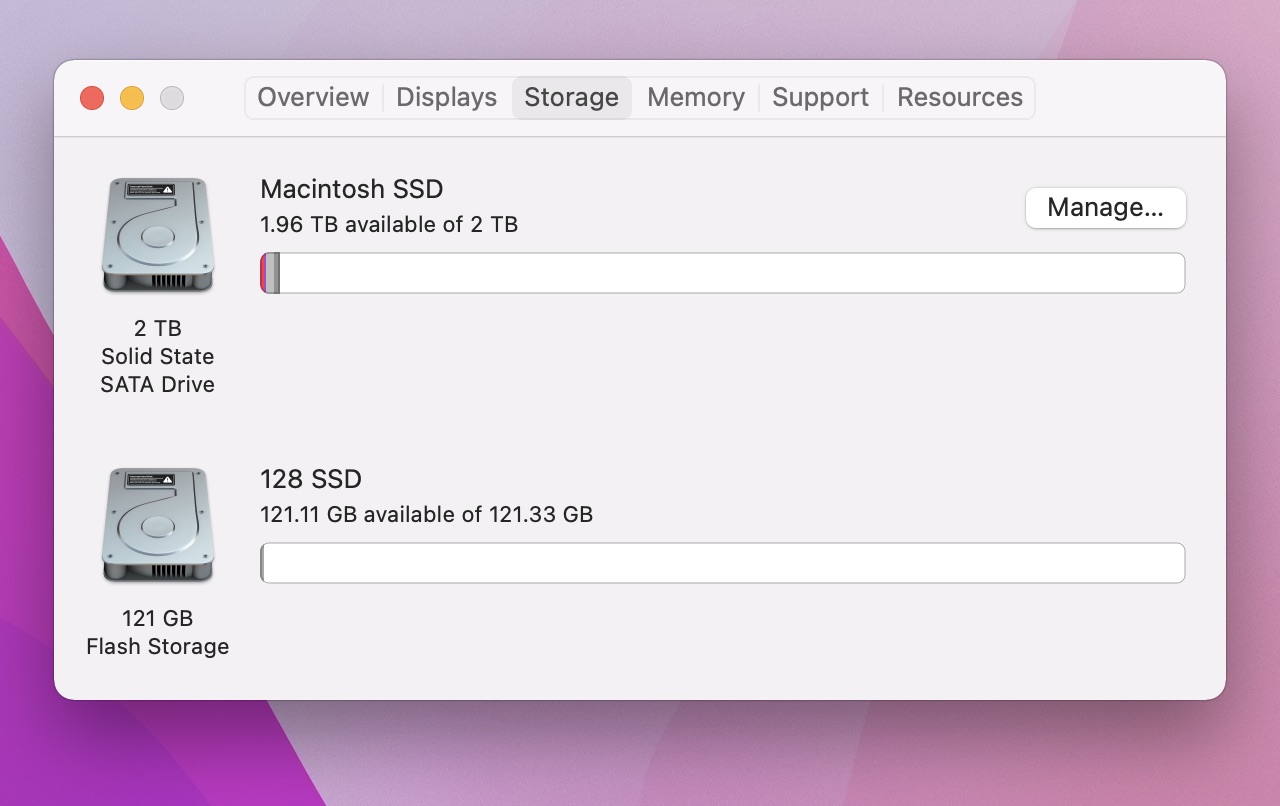The height and width of the screenshot is (806, 1280).
Task: Click the yellow minimize window button
Action: click(132, 98)
